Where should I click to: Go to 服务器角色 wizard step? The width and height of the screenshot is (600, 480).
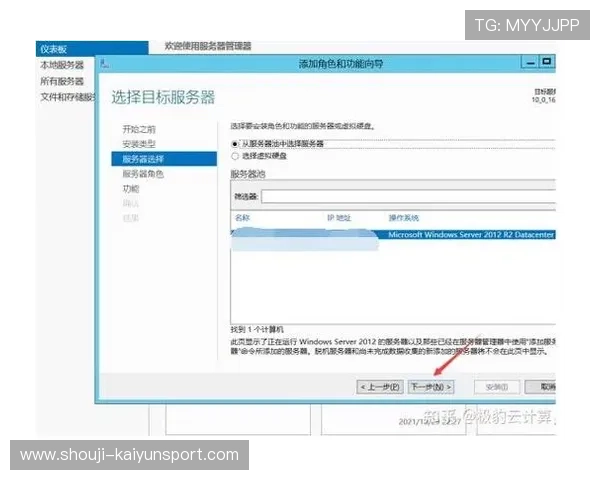143,174
